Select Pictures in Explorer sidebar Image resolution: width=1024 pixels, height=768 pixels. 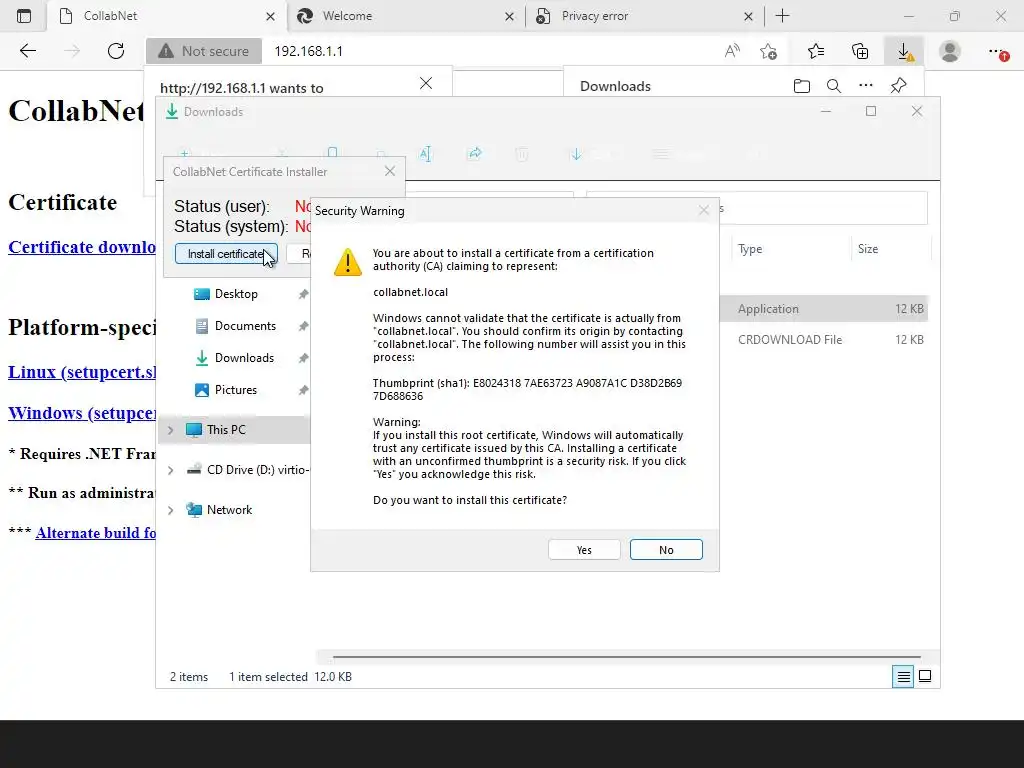click(236, 390)
